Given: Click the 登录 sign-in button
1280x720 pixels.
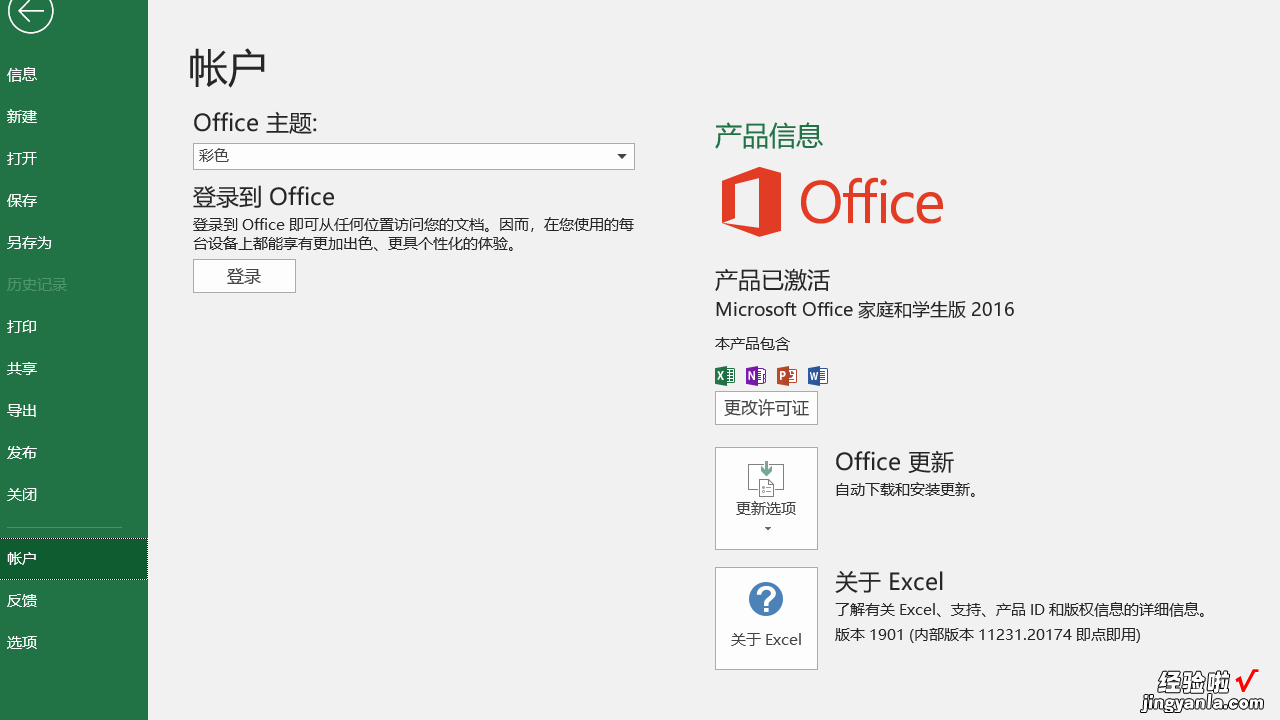Looking at the screenshot, I should click(x=244, y=276).
